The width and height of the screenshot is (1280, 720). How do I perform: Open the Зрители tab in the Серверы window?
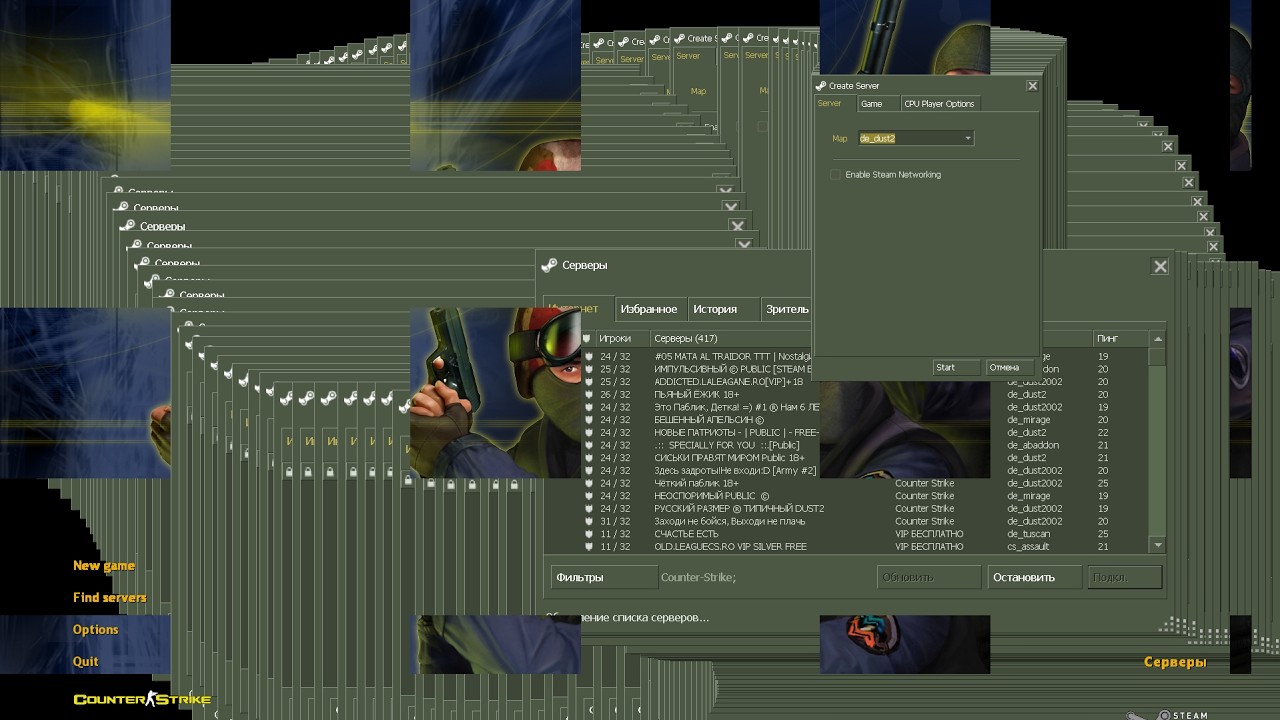click(787, 309)
